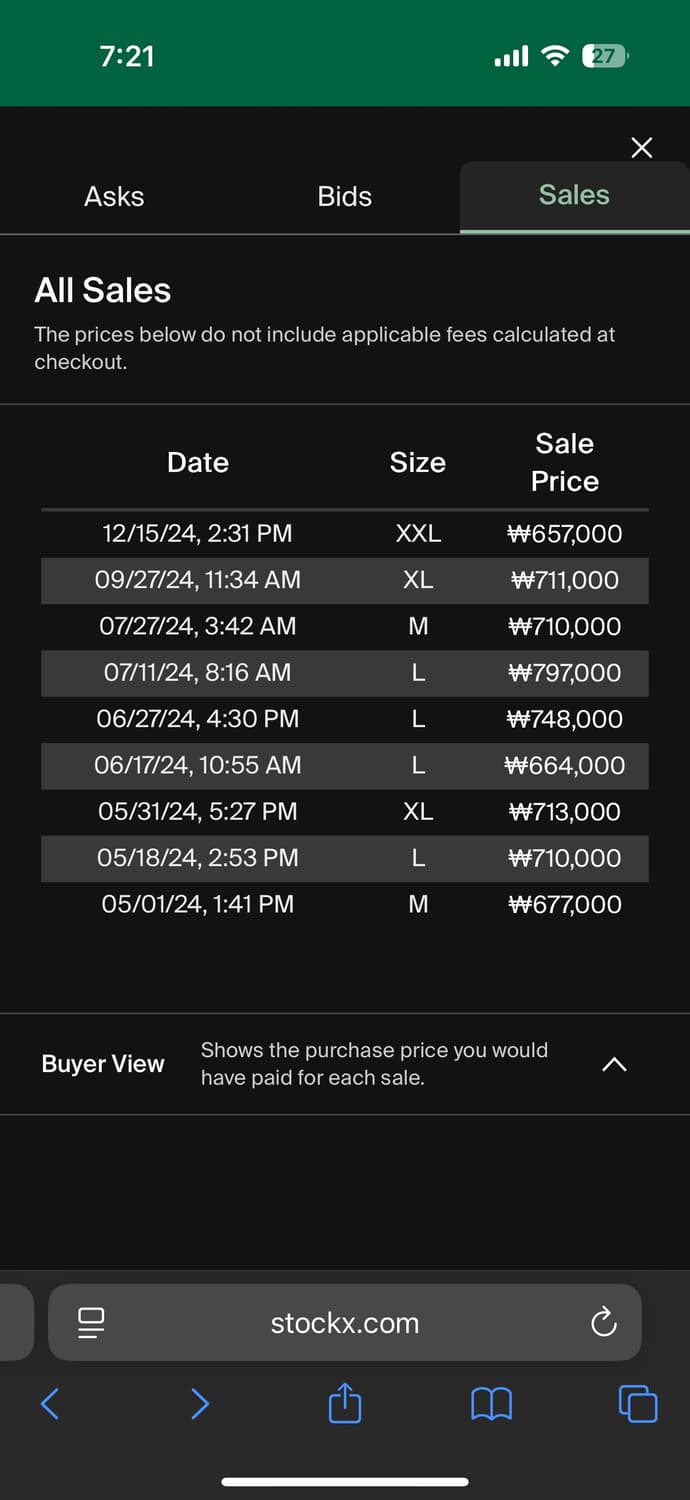Screen dimensions: 690x1500
Task: Tap the Size column header
Action: click(418, 462)
